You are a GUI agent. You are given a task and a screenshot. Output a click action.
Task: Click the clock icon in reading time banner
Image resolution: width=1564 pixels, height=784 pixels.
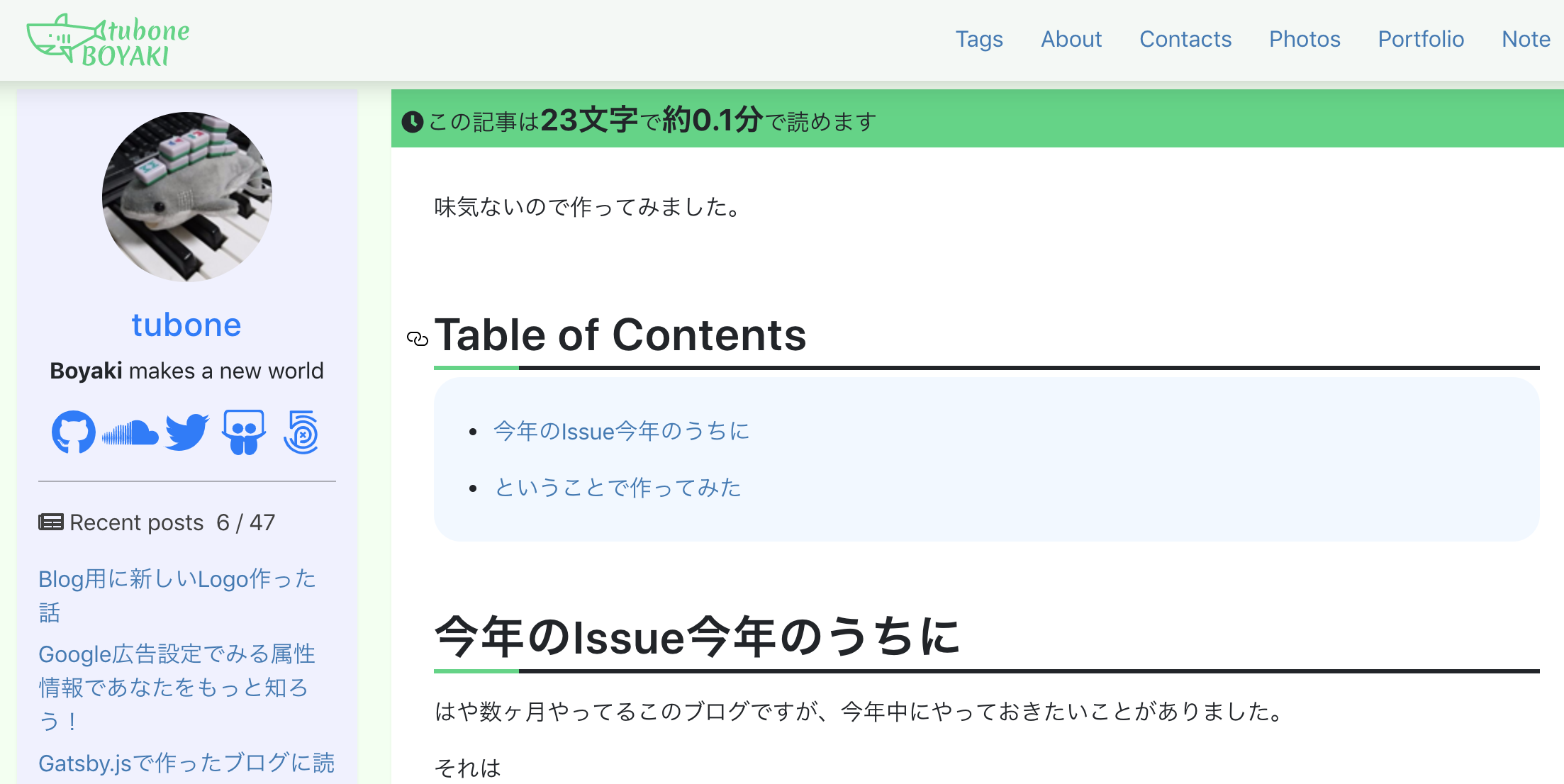(413, 122)
